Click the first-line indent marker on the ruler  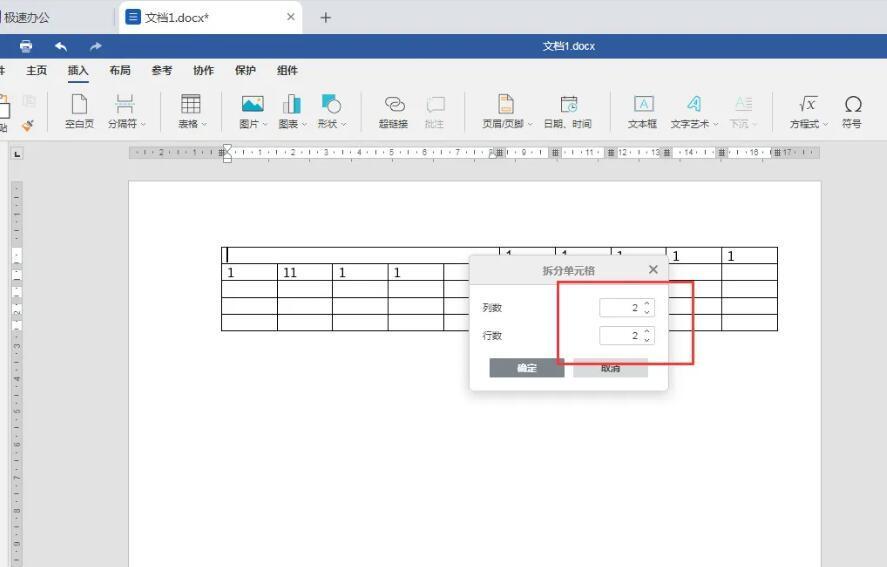tap(227, 148)
